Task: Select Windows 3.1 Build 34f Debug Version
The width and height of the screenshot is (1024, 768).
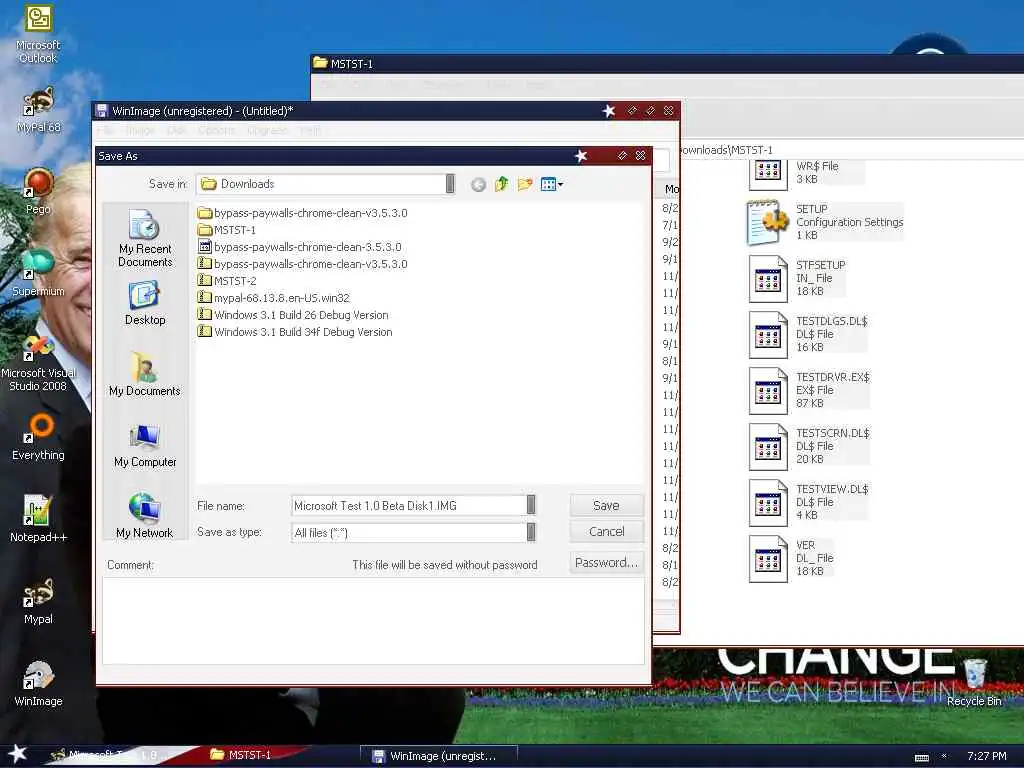Action: (x=295, y=332)
